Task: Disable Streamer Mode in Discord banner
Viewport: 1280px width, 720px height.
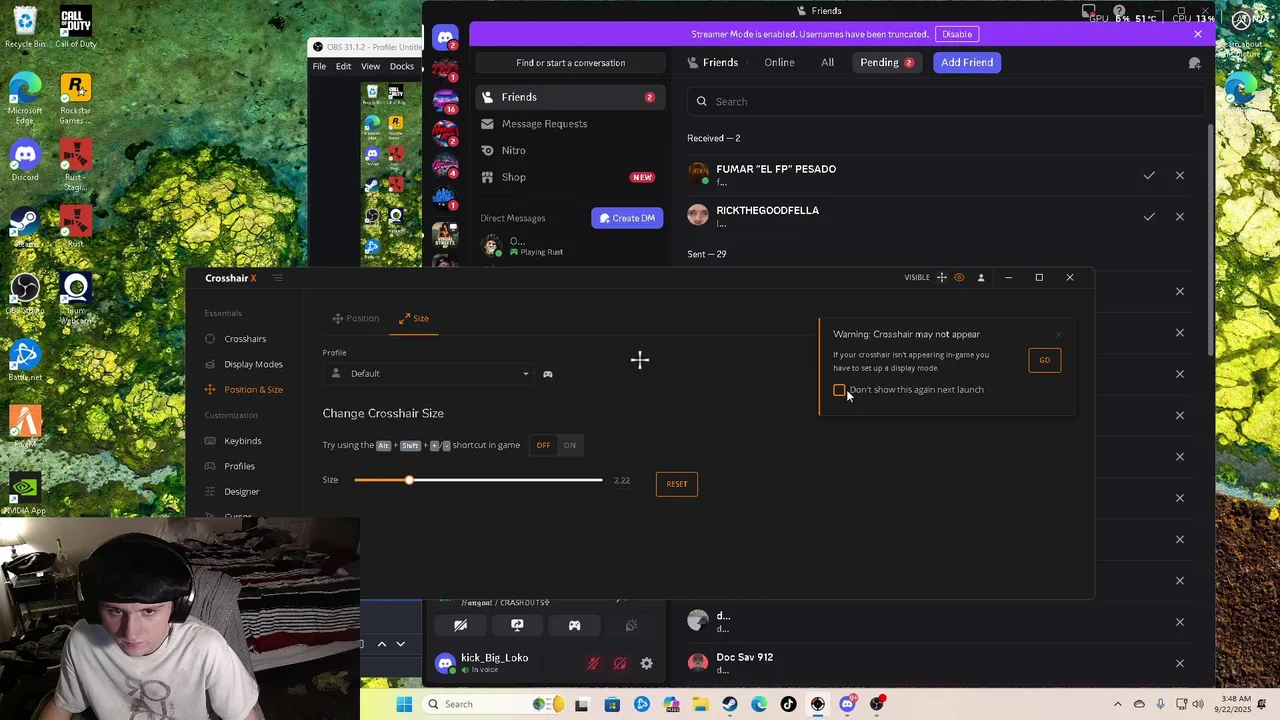Action: coord(957,34)
